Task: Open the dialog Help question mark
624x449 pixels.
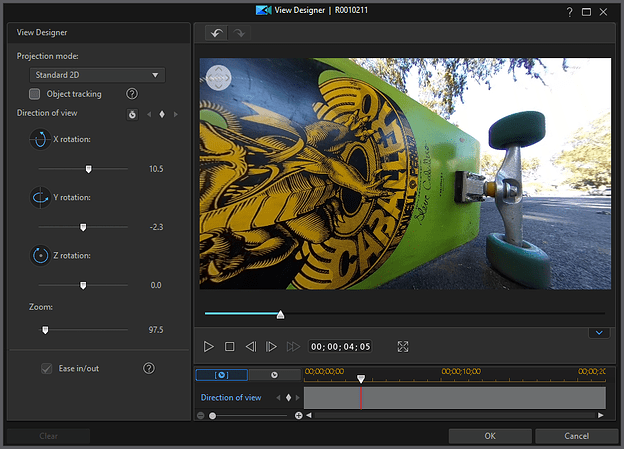Action: point(569,12)
